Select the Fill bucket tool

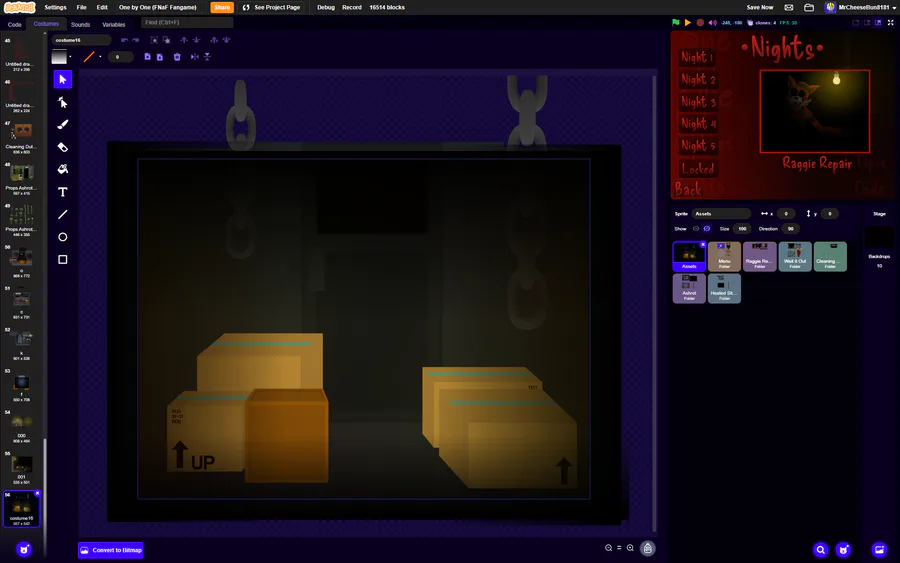tap(63, 169)
